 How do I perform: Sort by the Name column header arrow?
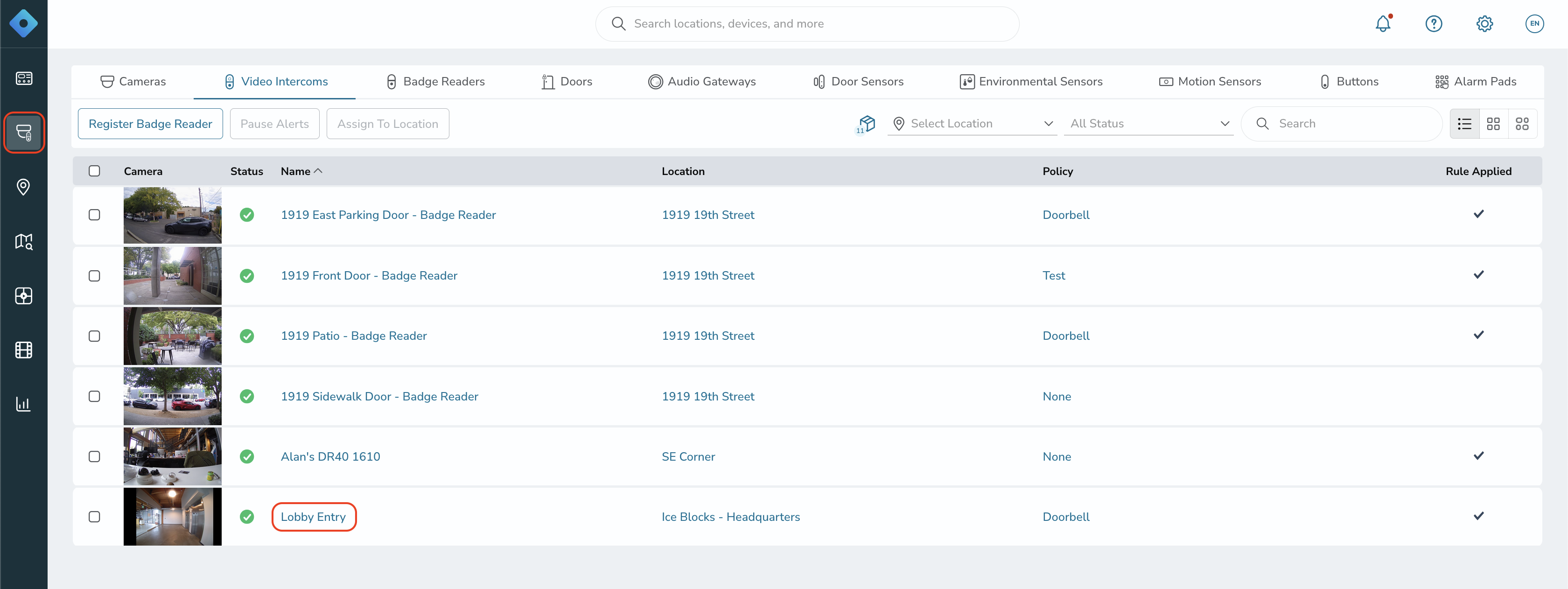pos(318,171)
